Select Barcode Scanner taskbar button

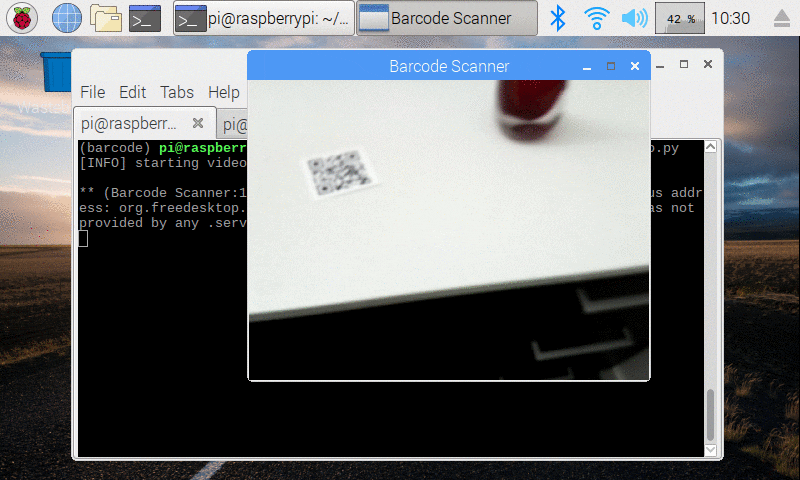(447, 18)
